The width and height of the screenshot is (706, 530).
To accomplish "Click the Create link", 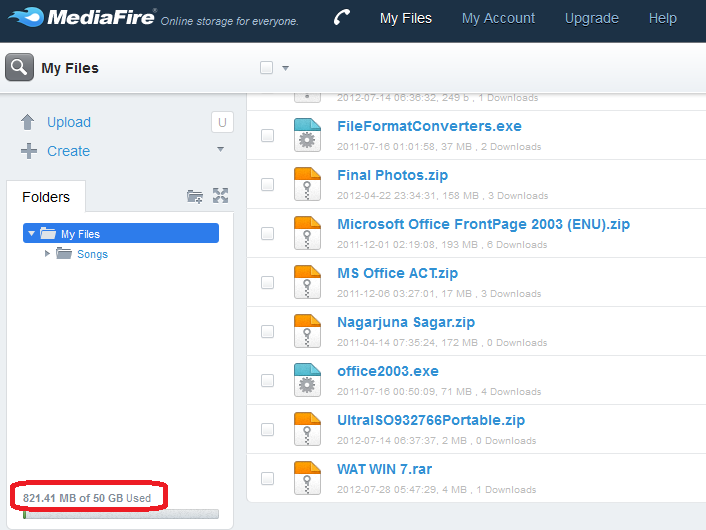I will click(x=68, y=151).
